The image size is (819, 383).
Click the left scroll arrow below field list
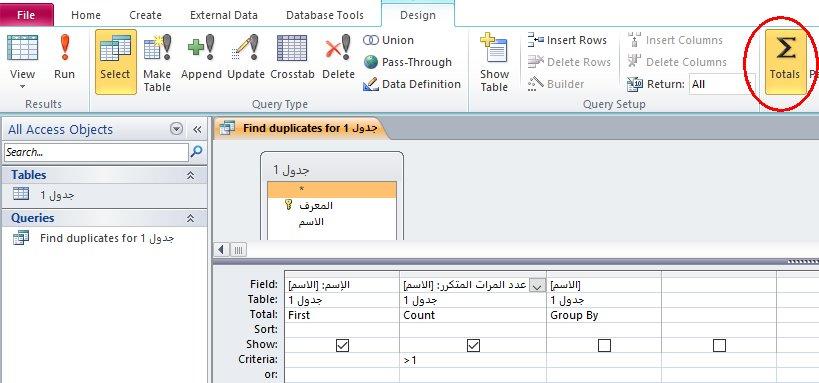coord(221,250)
